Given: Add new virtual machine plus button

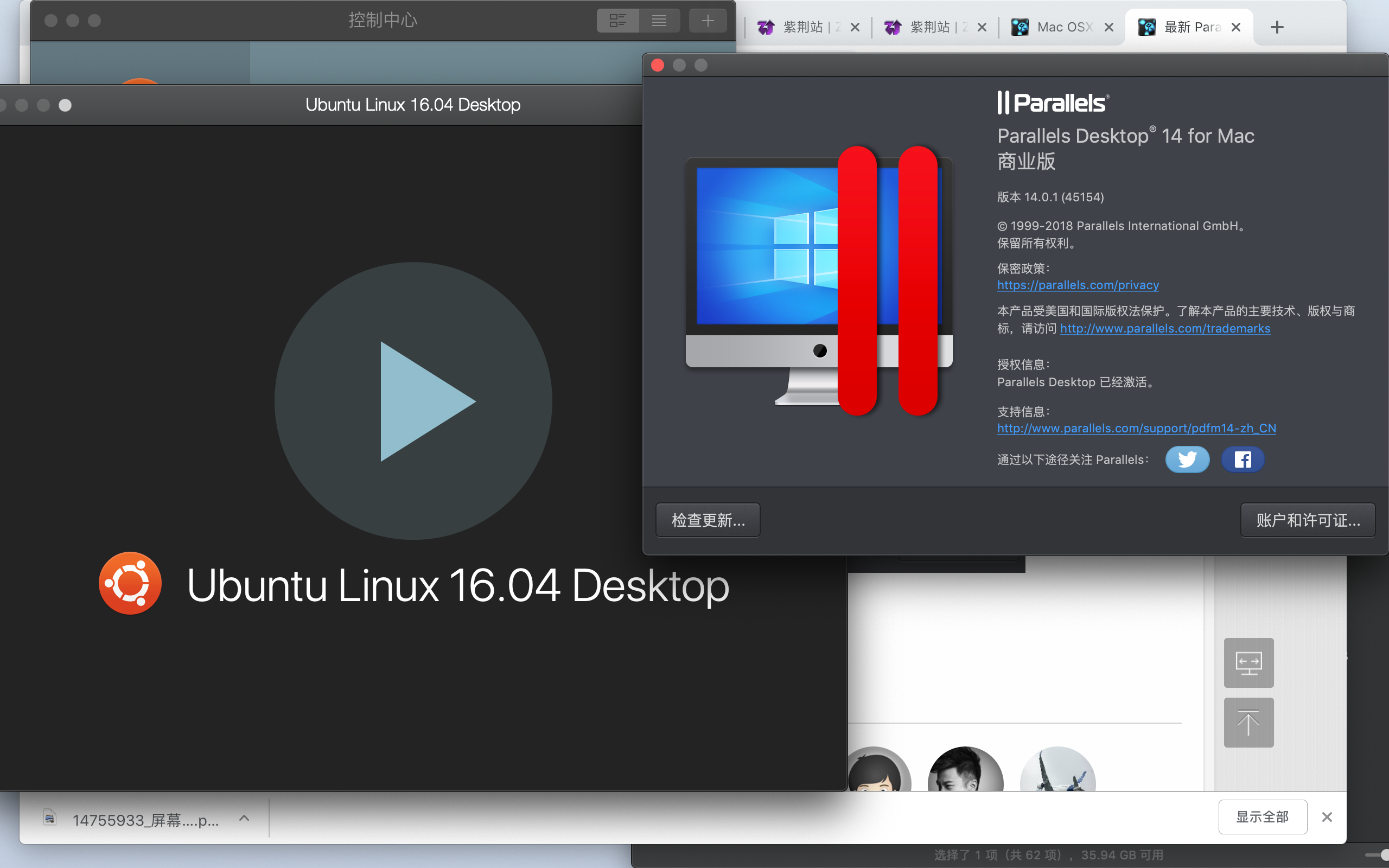Looking at the screenshot, I should pos(708,21).
